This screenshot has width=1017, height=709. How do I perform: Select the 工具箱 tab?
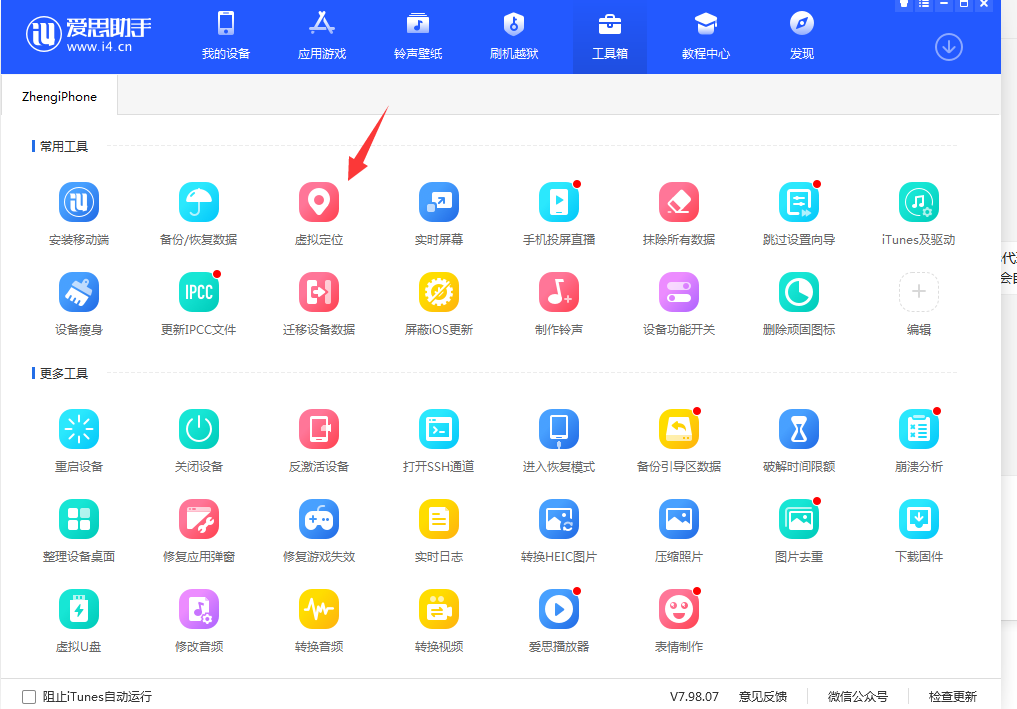pyautogui.click(x=610, y=36)
